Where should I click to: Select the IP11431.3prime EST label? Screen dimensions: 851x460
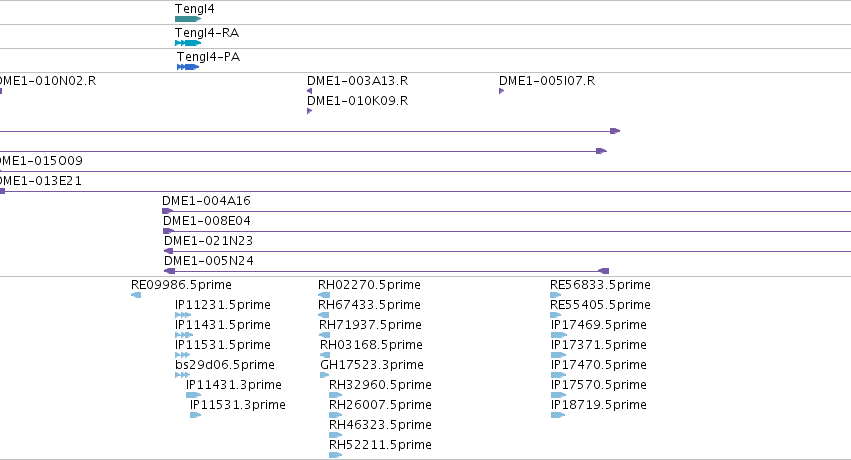click(234, 385)
